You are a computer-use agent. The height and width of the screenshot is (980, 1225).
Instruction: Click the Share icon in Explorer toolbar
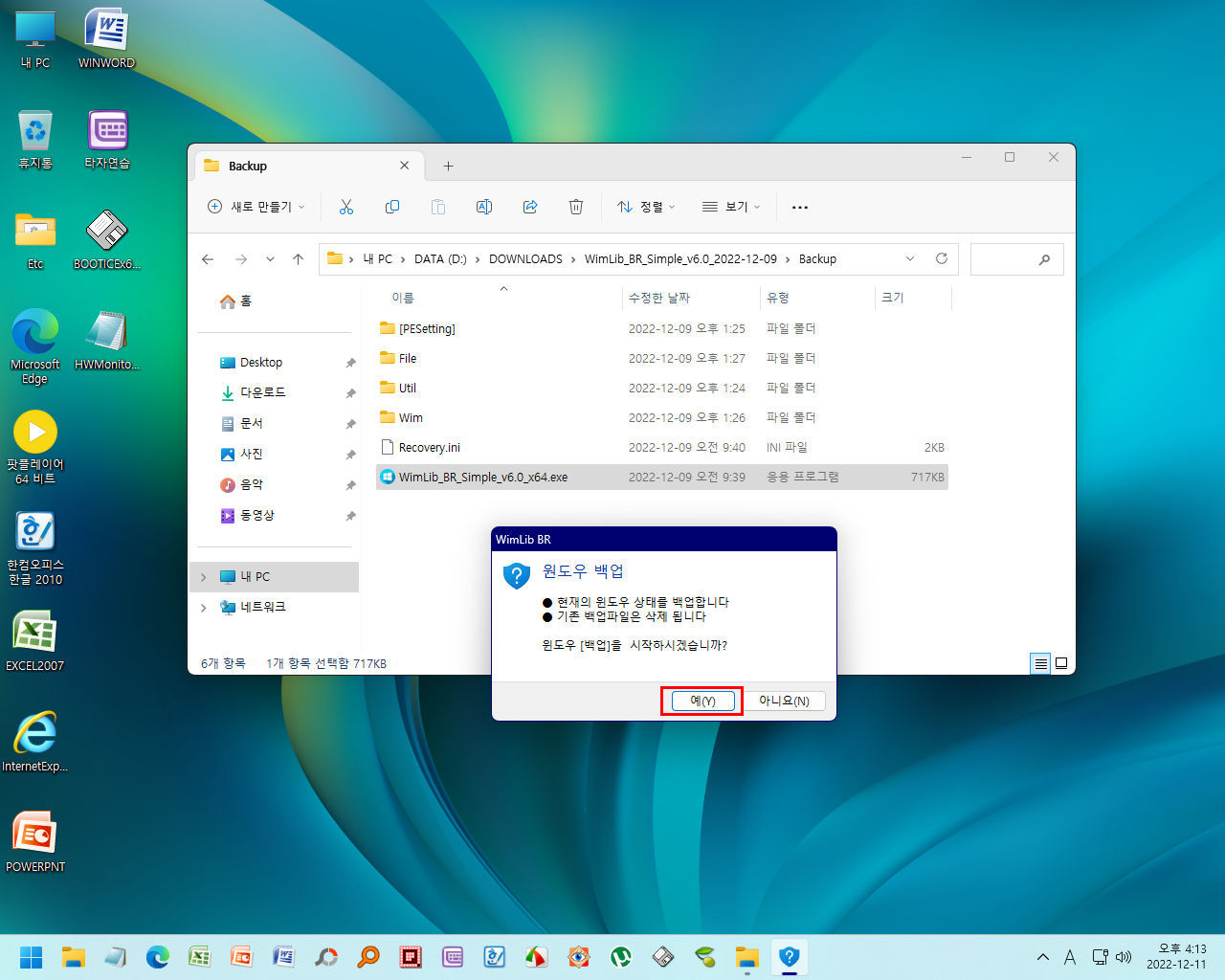pos(530,207)
